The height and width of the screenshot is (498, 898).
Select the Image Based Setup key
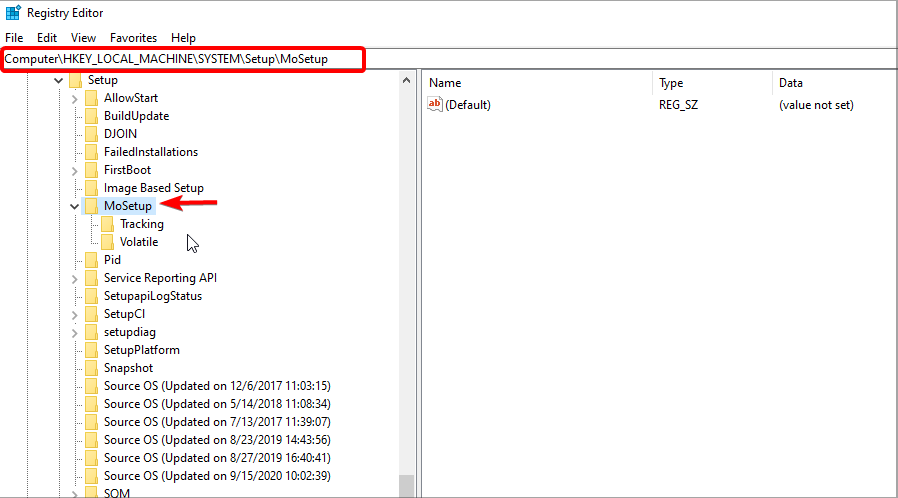153,188
